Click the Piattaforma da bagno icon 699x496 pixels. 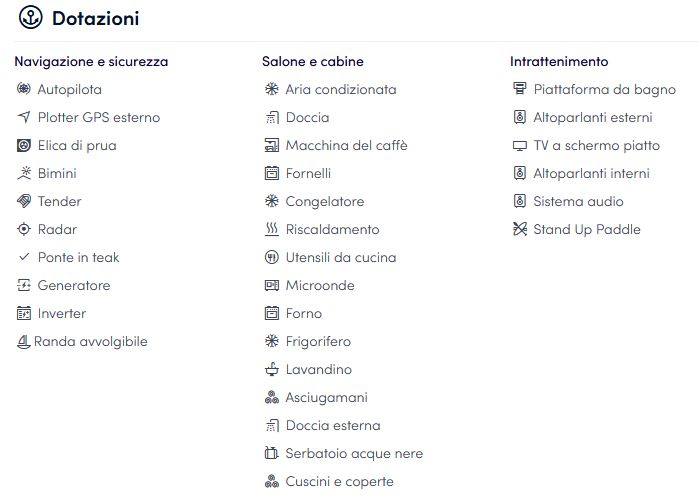(519, 89)
